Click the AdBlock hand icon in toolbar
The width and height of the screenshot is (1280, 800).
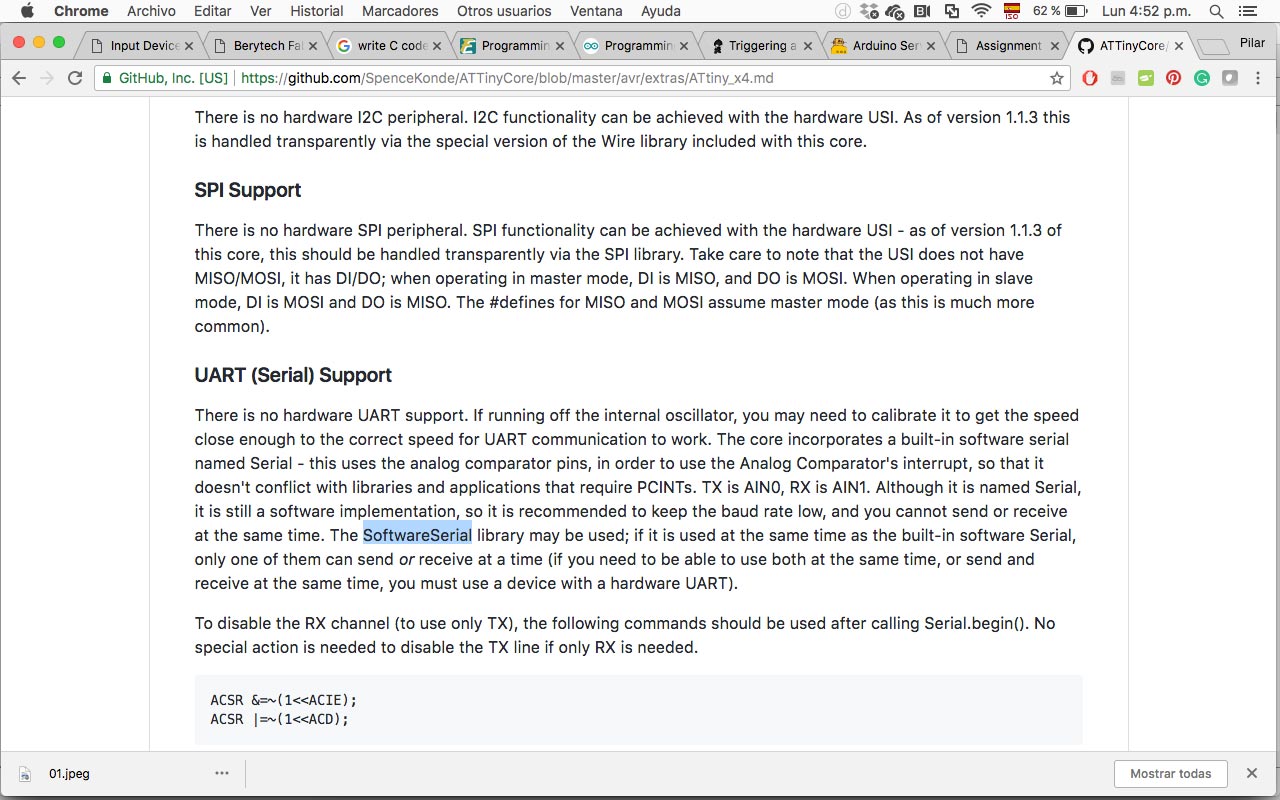[1090, 77]
